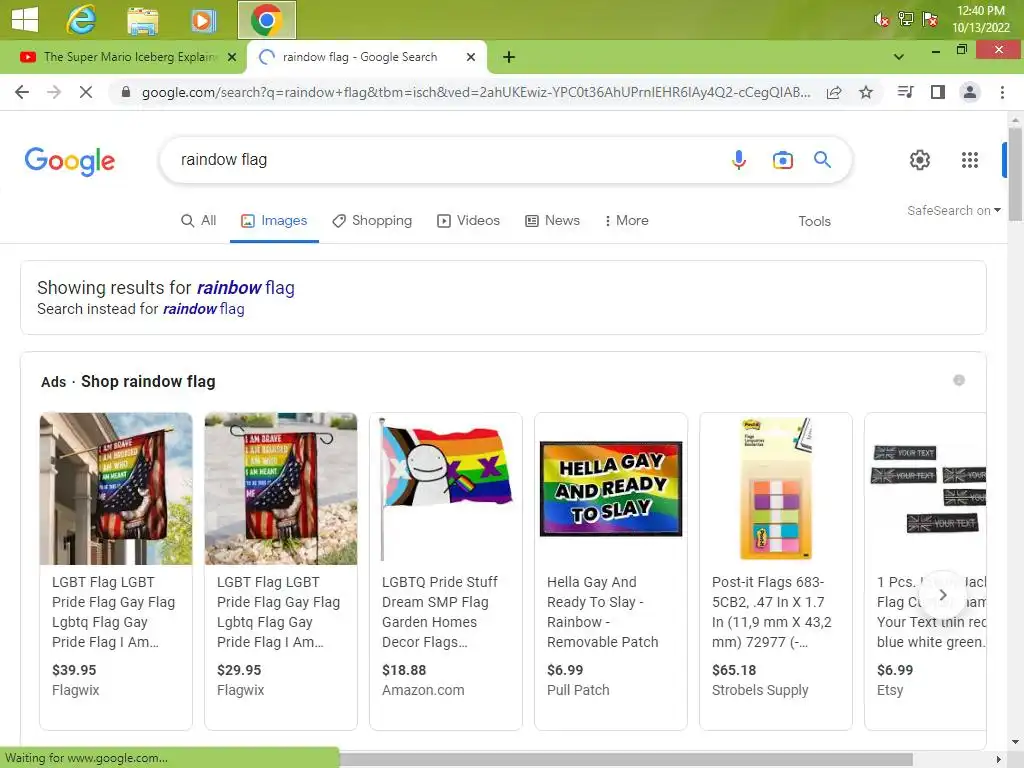
Task: Open the Etsy Your Text patches image
Action: point(925,488)
